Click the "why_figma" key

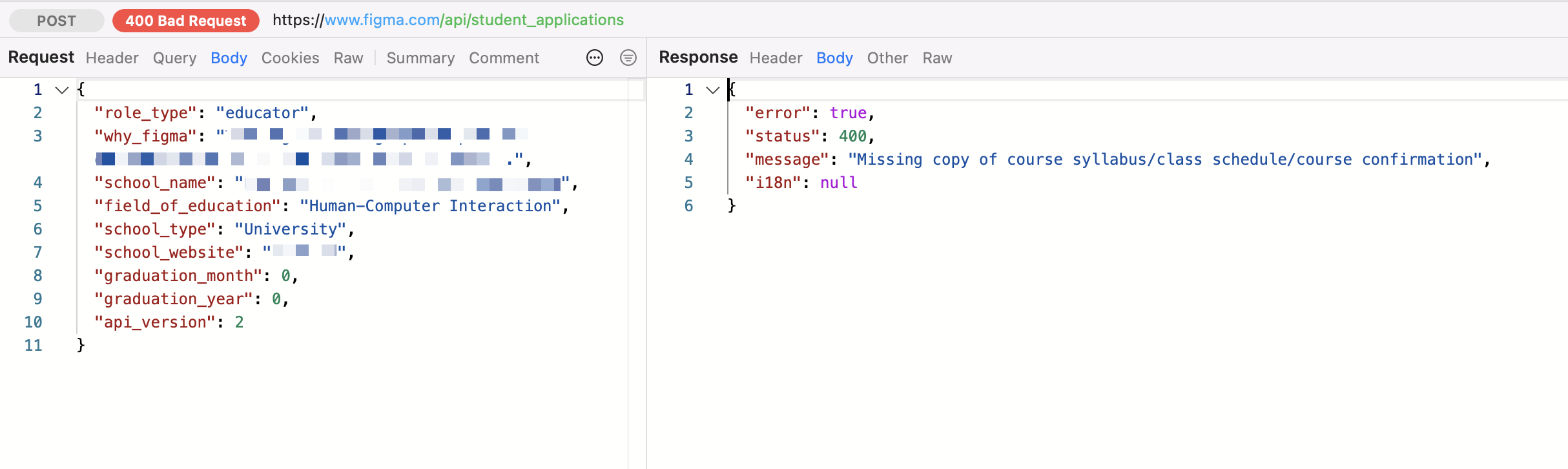point(145,136)
